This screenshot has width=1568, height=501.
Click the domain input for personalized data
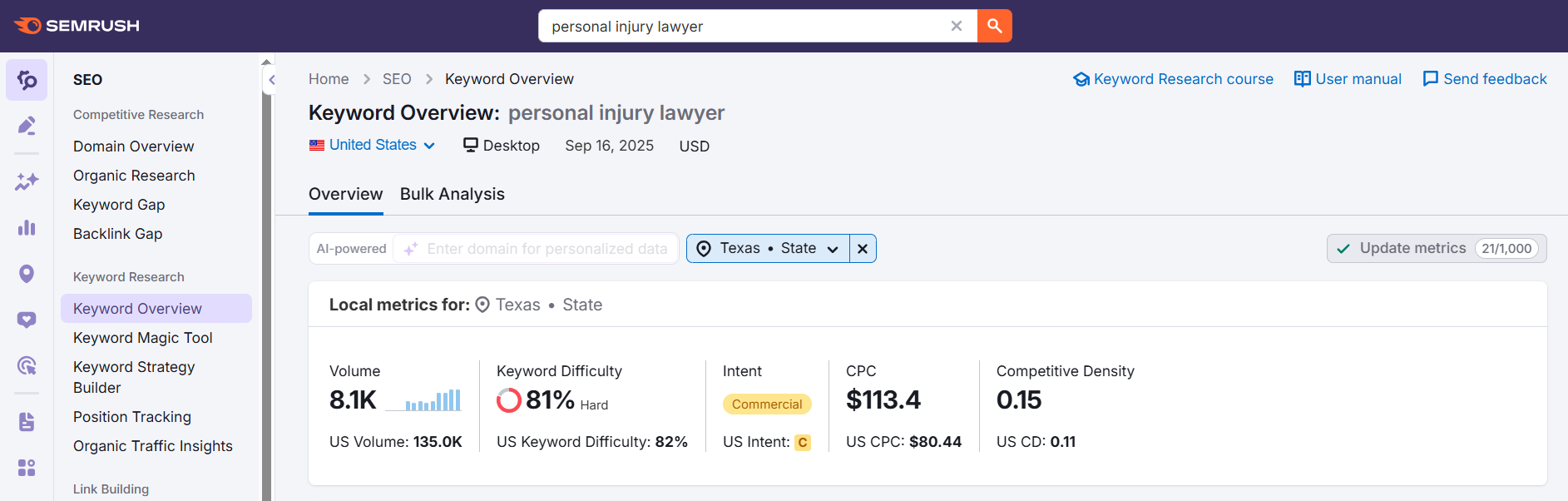547,249
